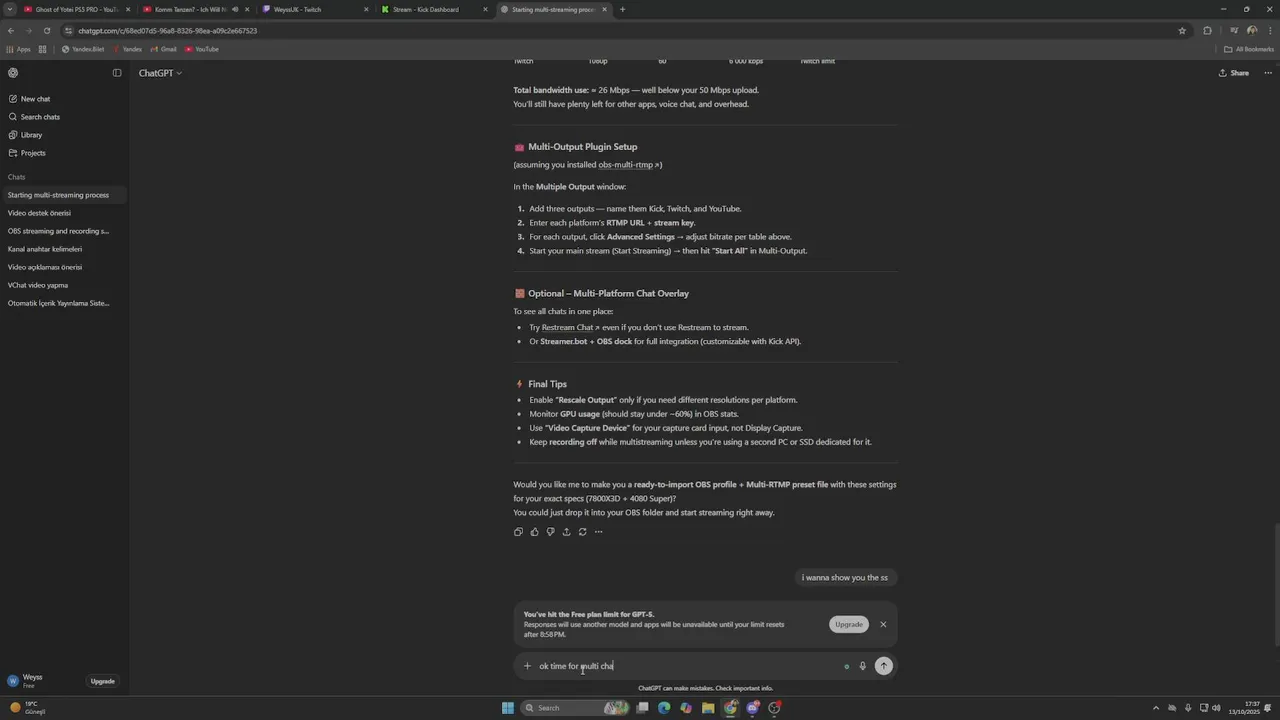Expand the tab search dropdown arrow
The height and width of the screenshot is (720, 1280).
[x=10, y=10]
